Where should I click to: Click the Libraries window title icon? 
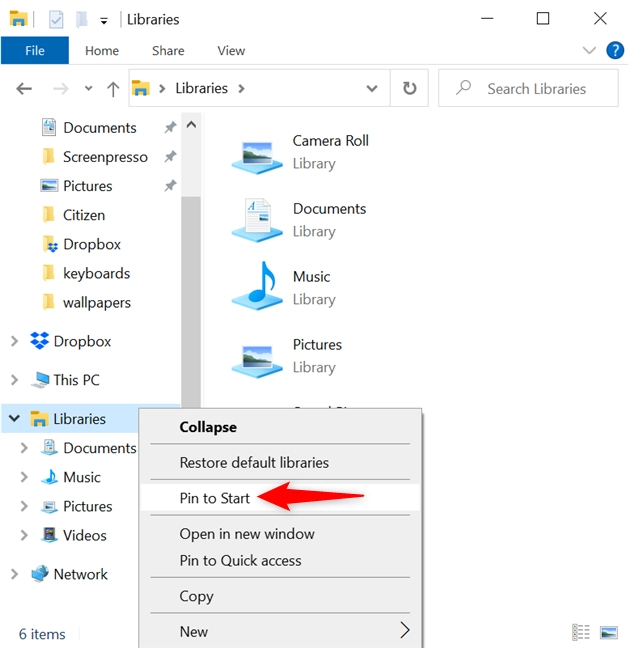click(18, 19)
